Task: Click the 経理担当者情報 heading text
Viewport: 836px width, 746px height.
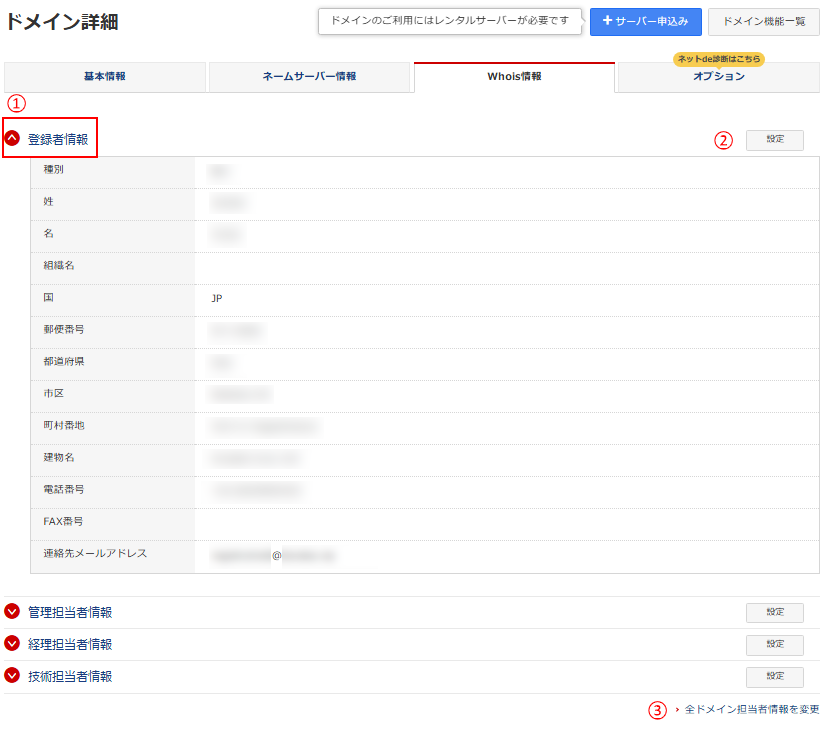Action: pyautogui.click(x=70, y=644)
